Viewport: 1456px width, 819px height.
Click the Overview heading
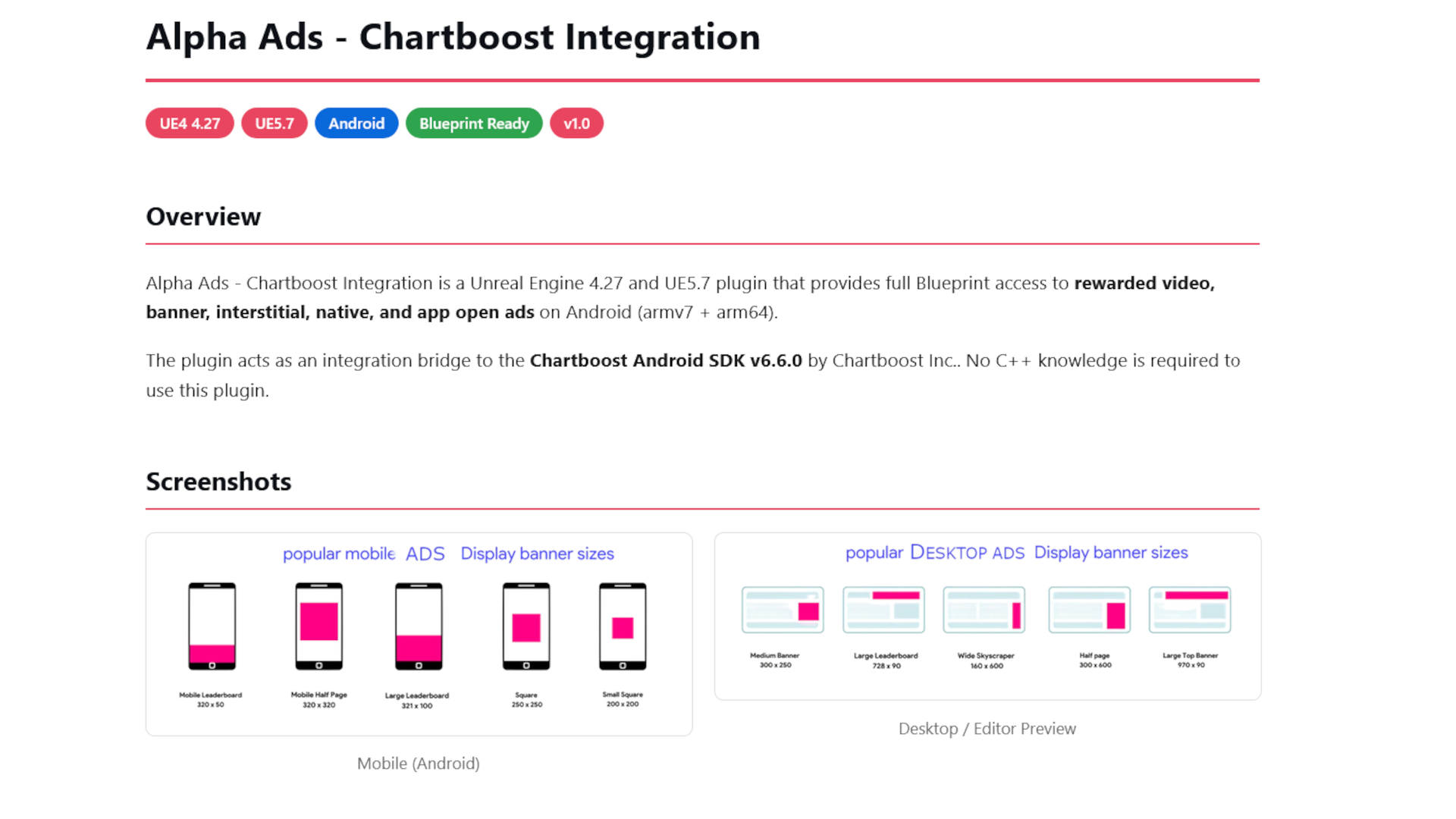(x=203, y=217)
